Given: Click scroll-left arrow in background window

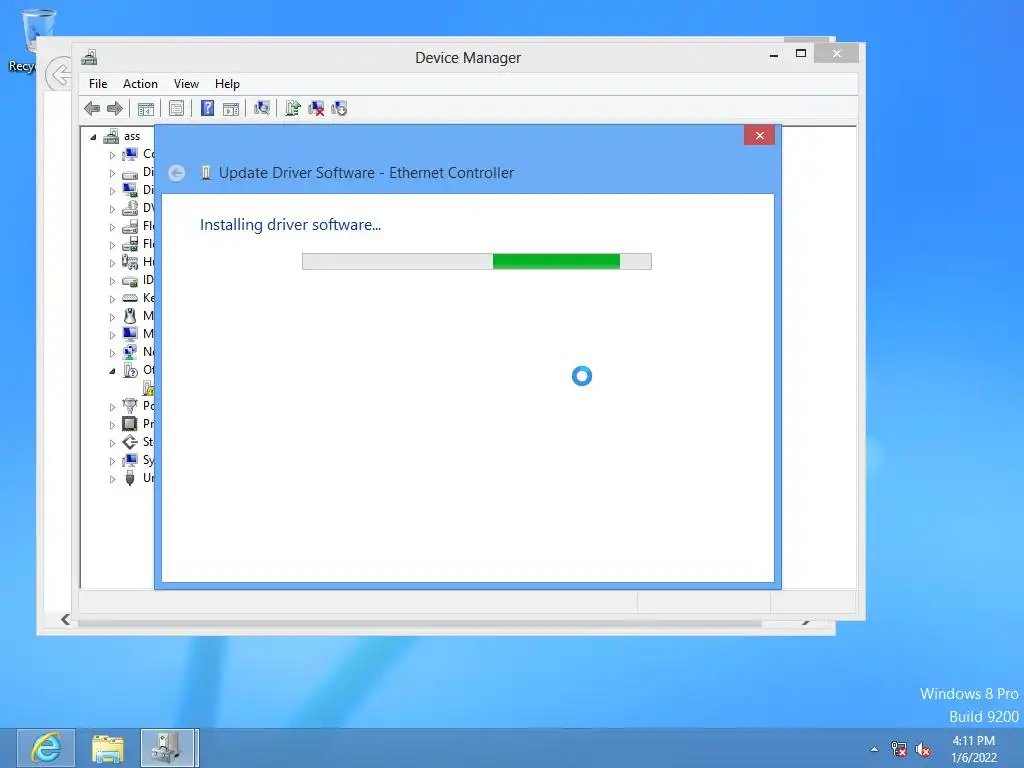Looking at the screenshot, I should 65,619.
